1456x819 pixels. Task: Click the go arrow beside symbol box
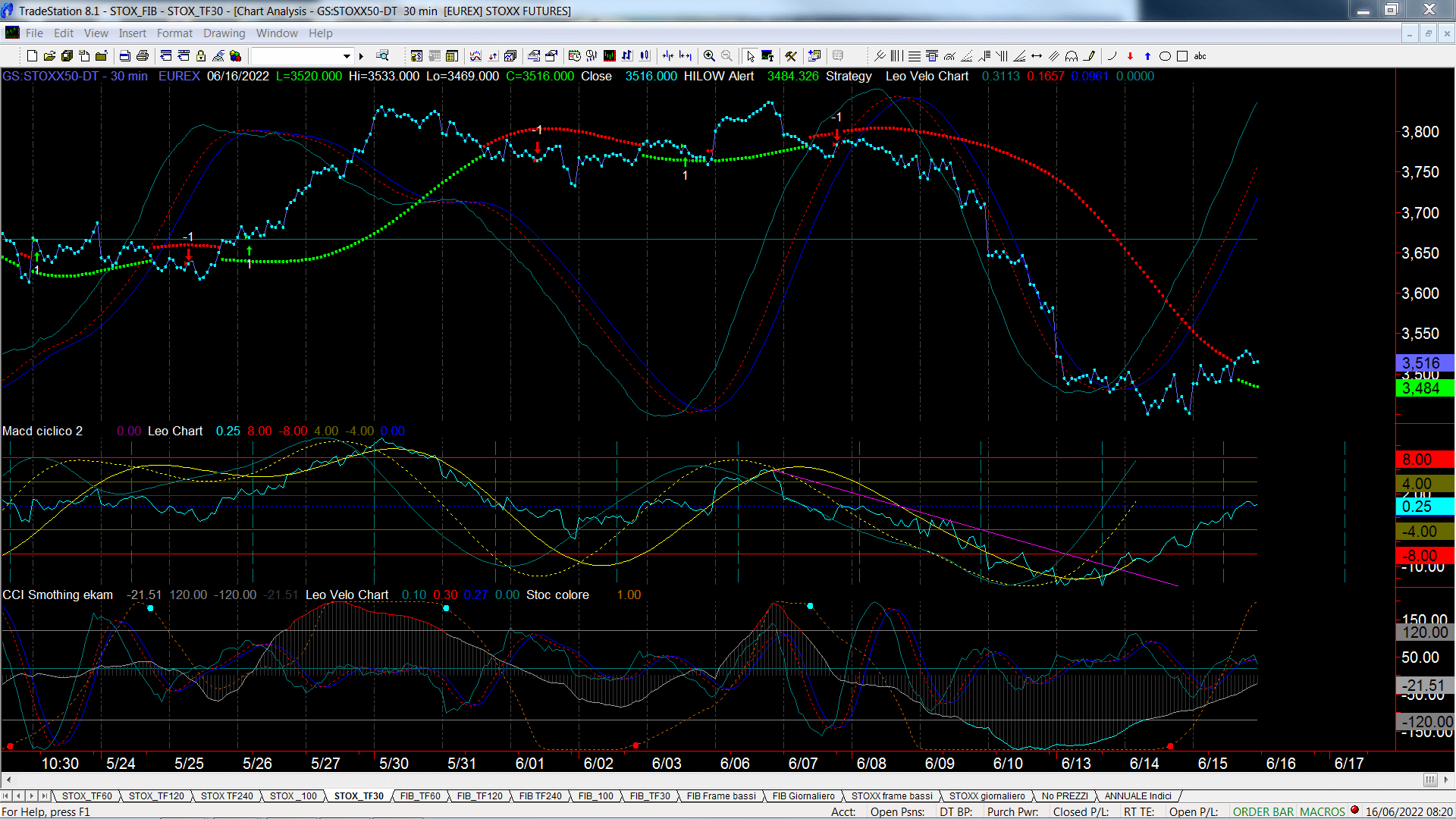tap(362, 56)
